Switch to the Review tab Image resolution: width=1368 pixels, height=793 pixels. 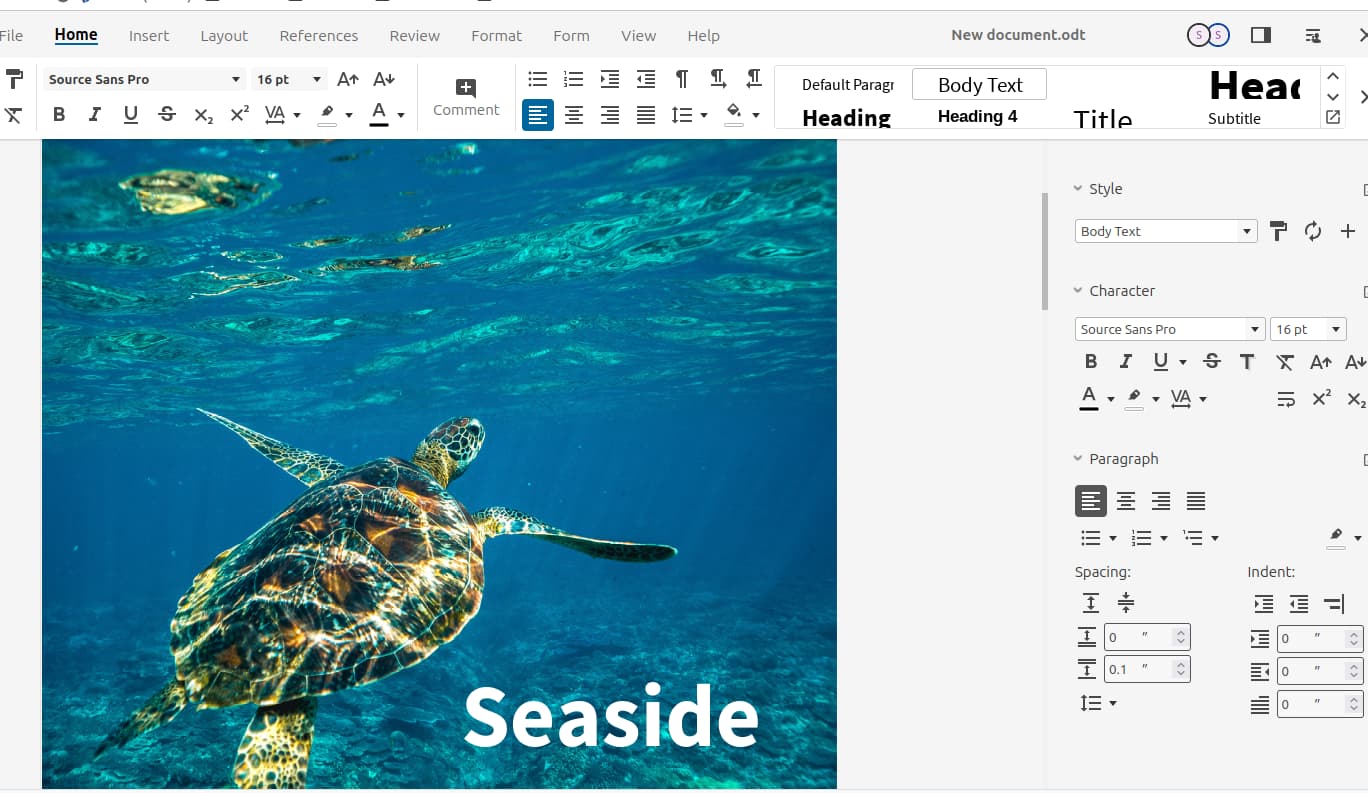[415, 35]
